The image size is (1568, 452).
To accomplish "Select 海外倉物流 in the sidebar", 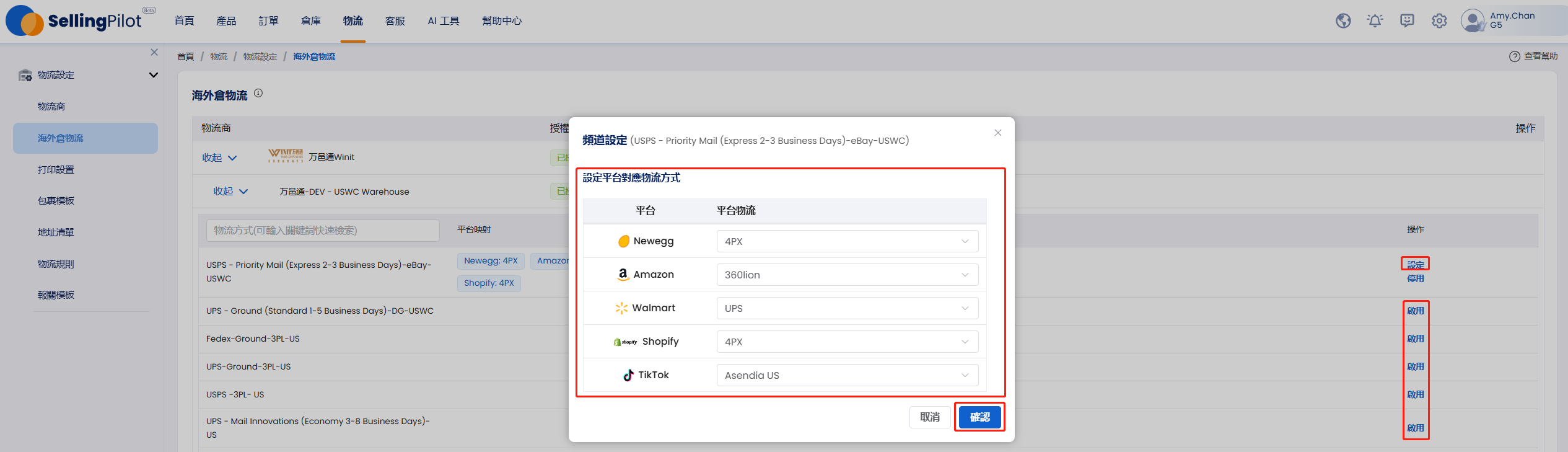I will point(85,138).
